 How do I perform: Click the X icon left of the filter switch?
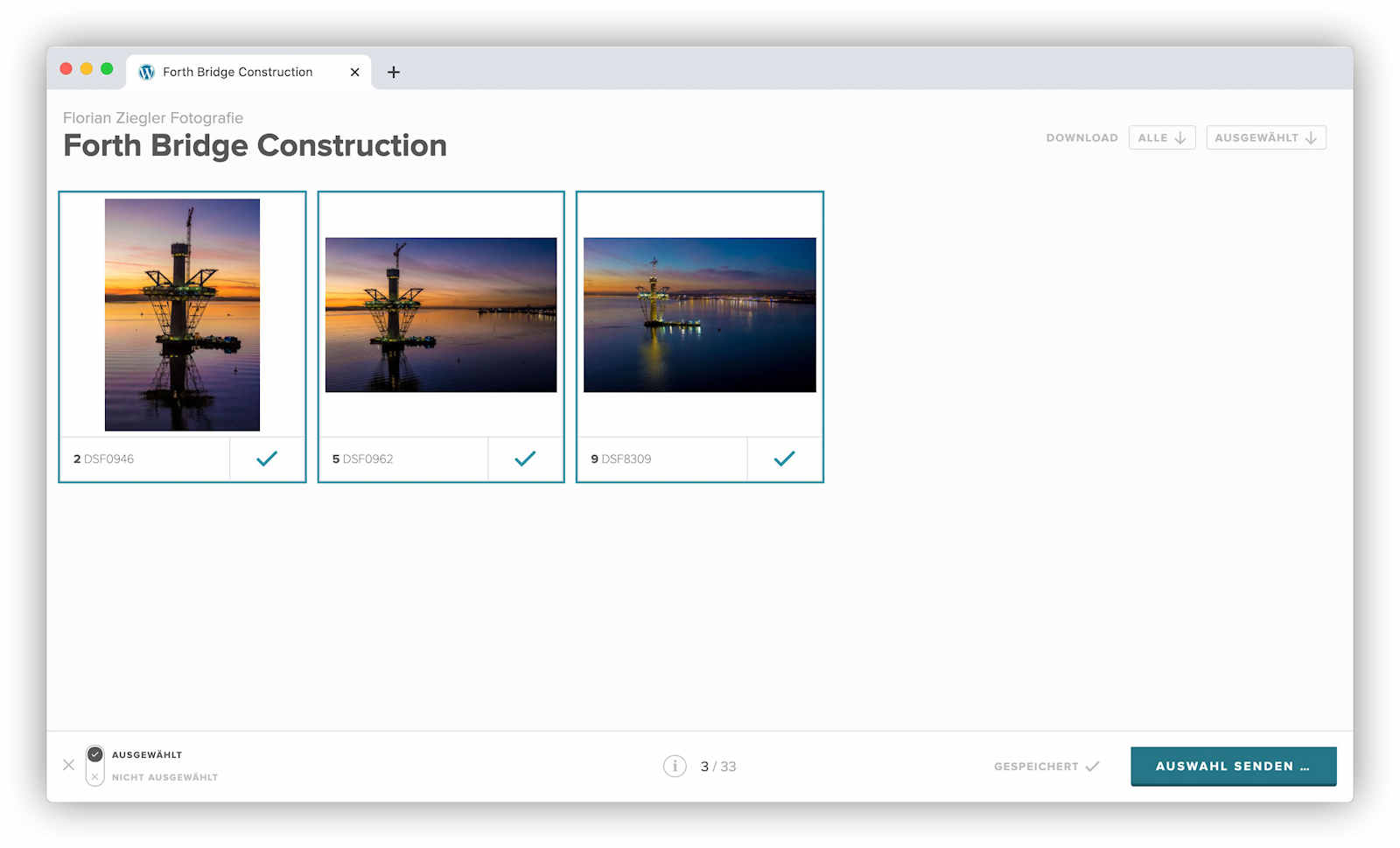coord(68,765)
